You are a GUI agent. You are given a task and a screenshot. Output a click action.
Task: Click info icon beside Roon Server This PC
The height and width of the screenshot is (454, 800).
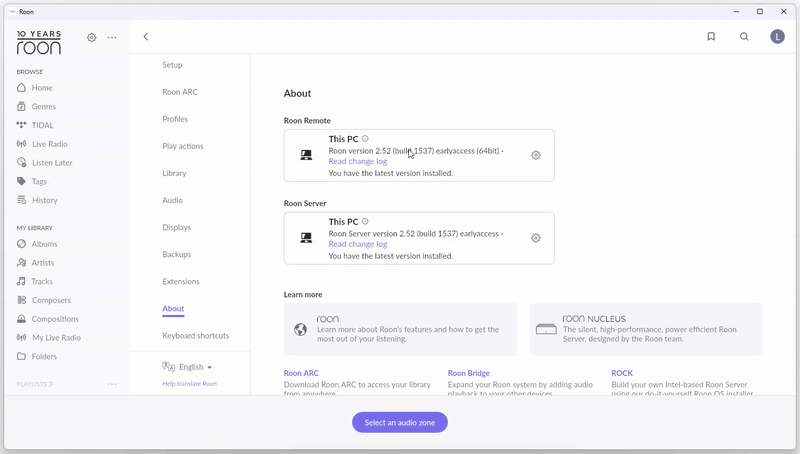pyautogui.click(x=365, y=221)
